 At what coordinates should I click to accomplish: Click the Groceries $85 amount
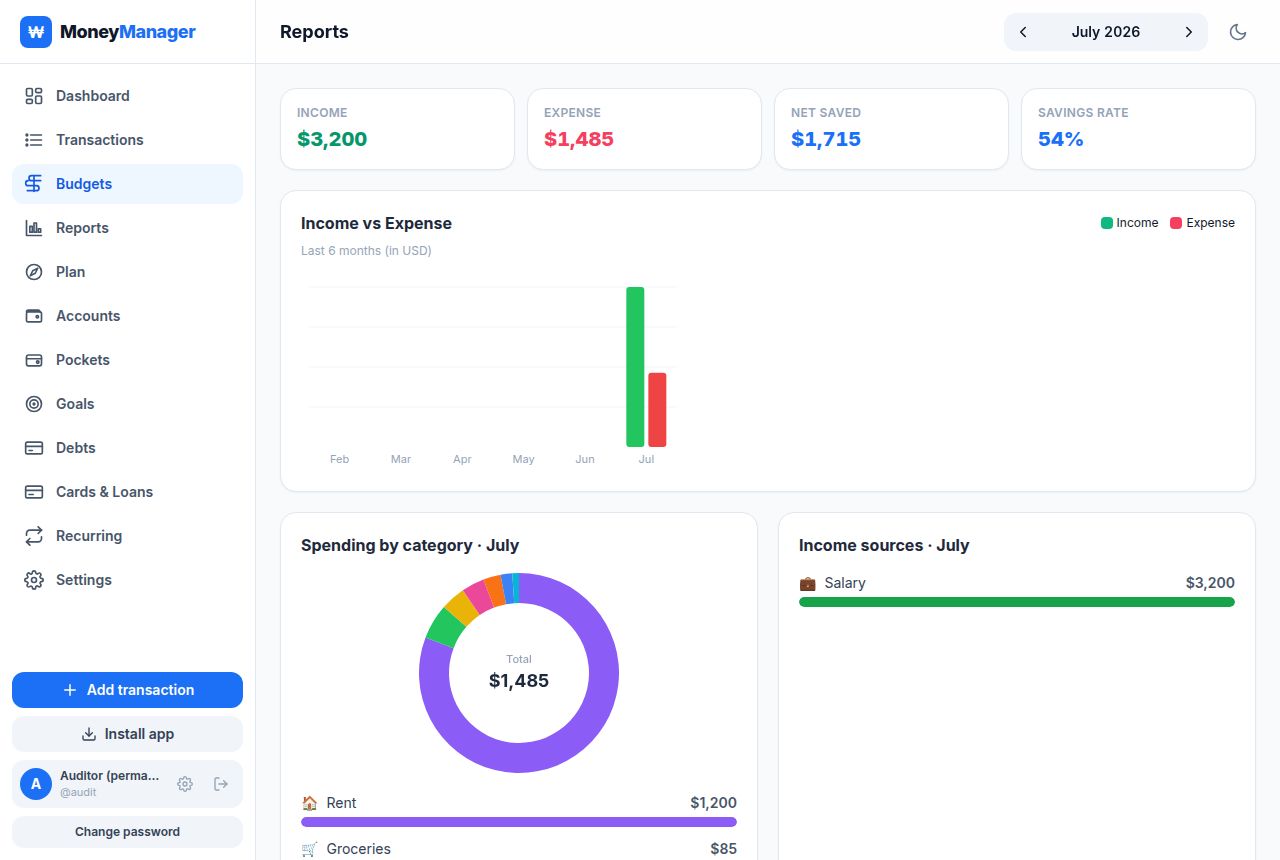click(724, 849)
